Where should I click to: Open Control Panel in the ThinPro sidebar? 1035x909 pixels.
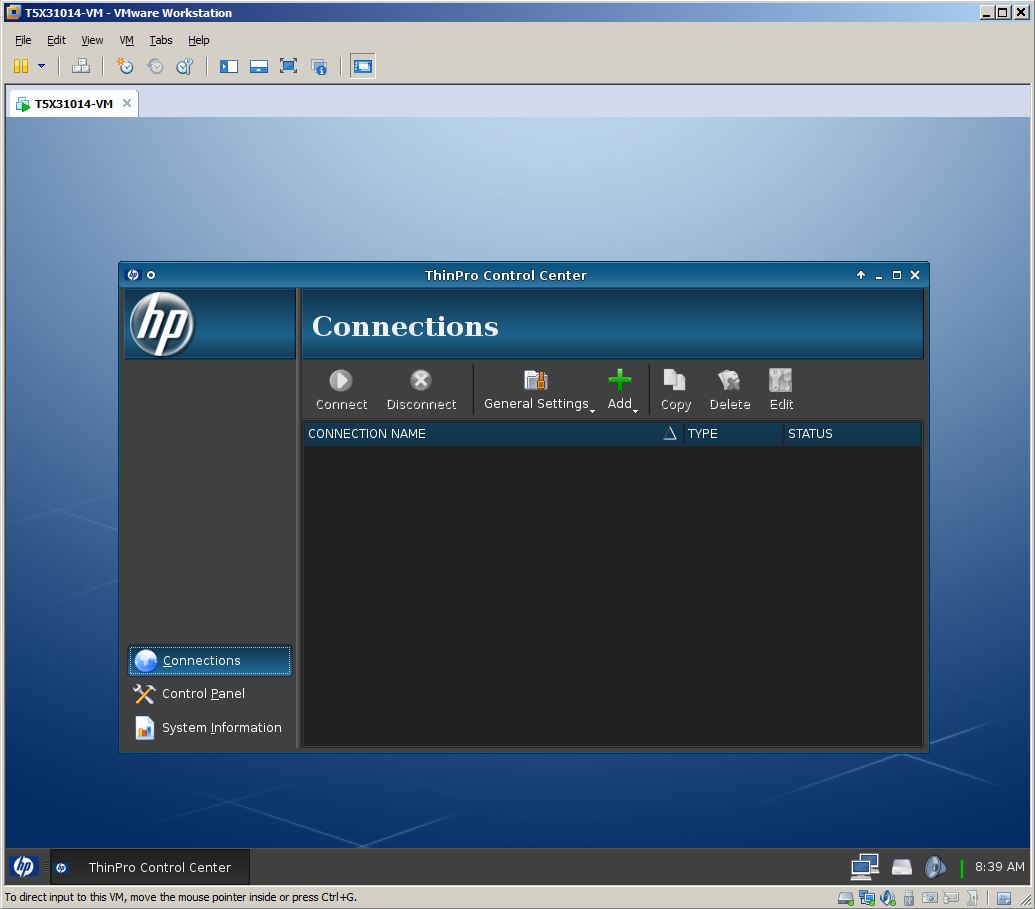tap(210, 694)
